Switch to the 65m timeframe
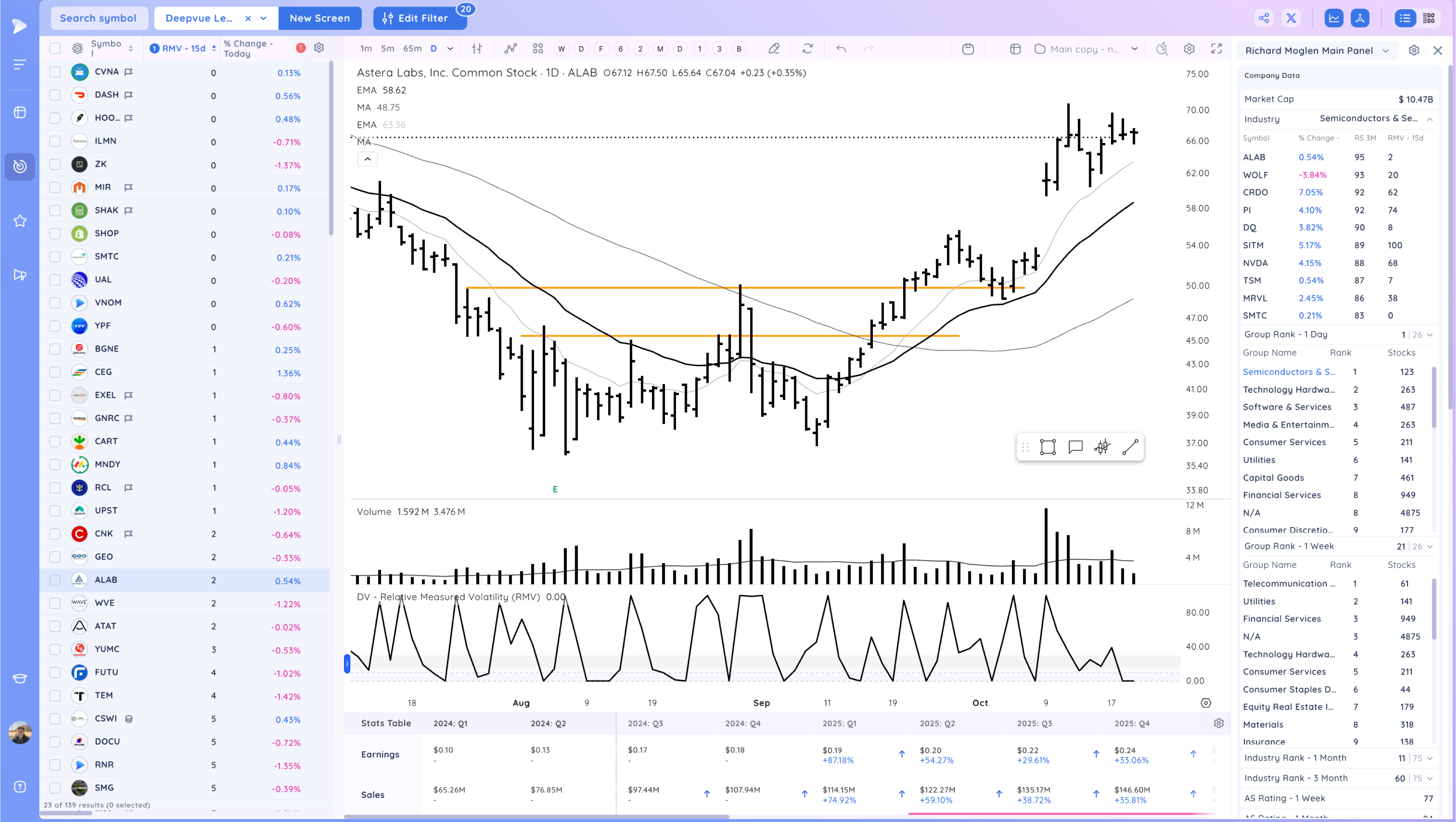 (x=412, y=49)
